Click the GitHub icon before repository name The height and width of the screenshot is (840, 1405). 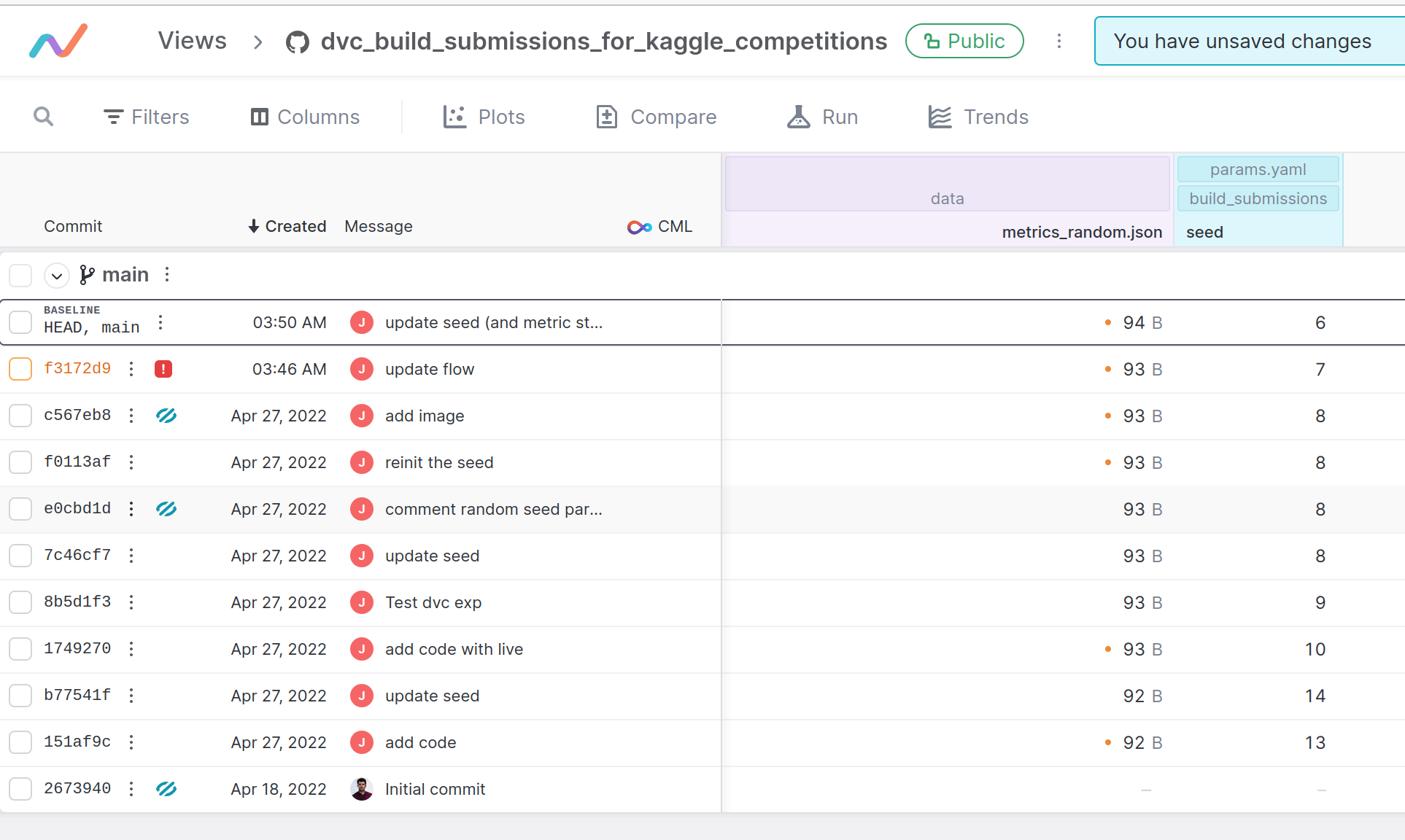(x=297, y=42)
